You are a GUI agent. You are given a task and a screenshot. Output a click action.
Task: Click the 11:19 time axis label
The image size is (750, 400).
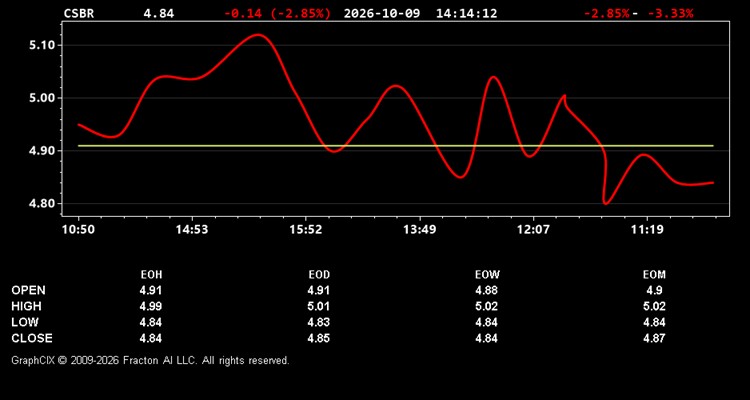click(x=647, y=229)
